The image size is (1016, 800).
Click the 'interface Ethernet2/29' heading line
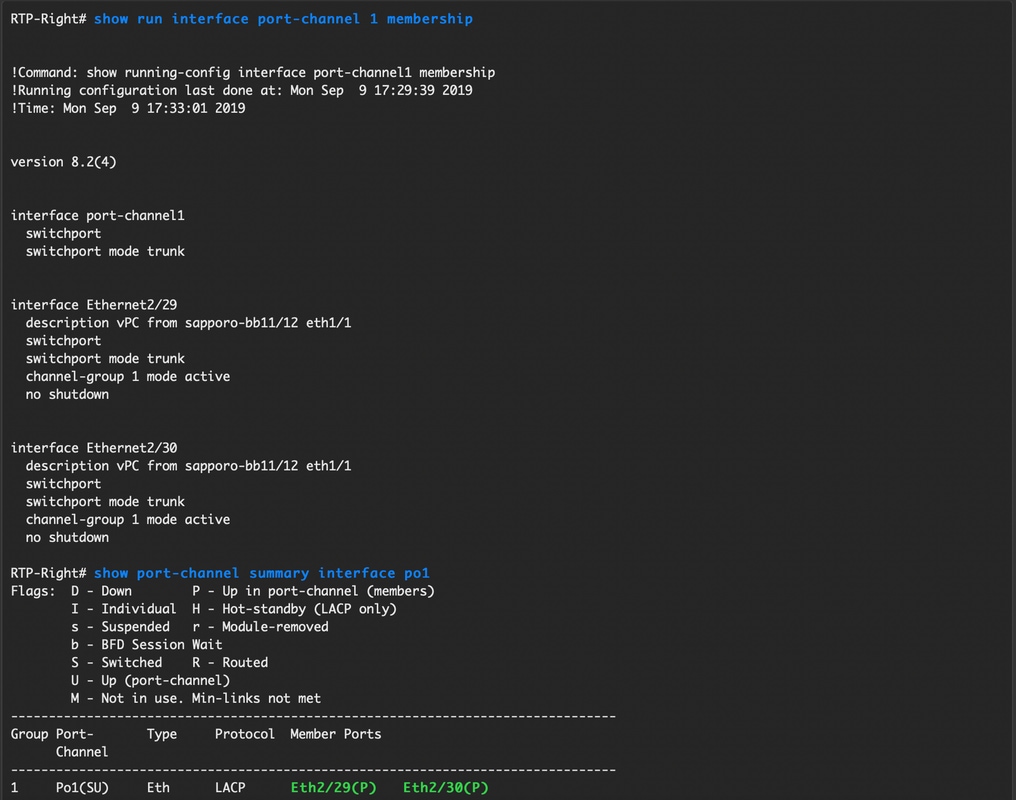94,305
